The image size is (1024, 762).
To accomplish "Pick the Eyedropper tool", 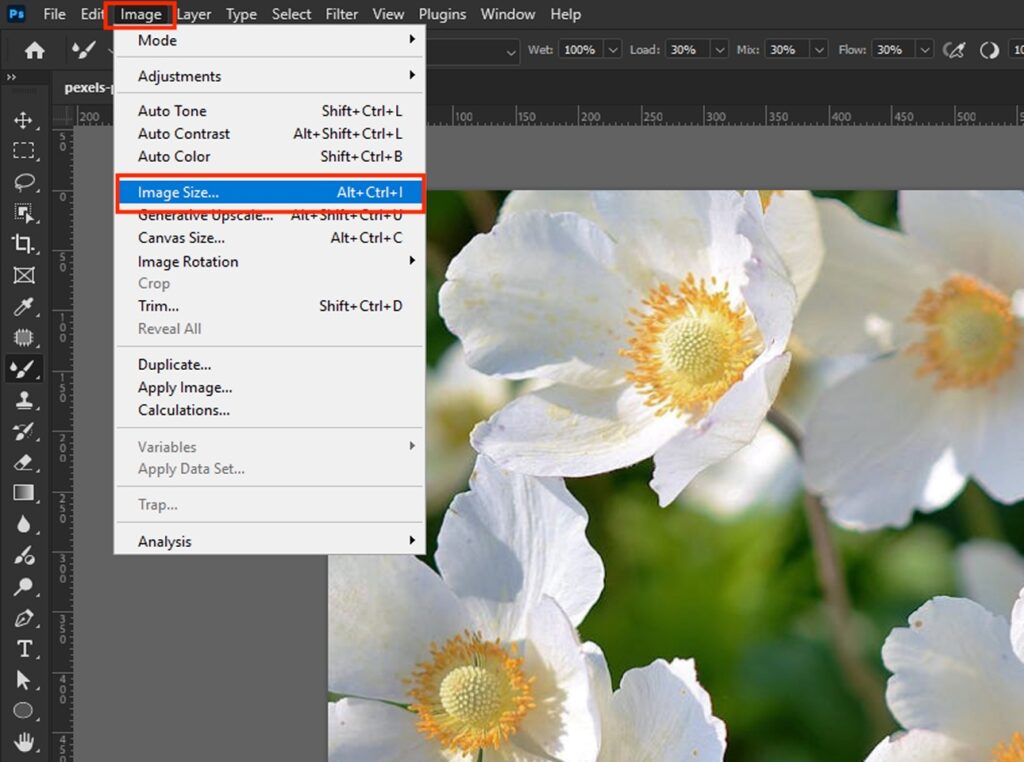I will (25, 306).
